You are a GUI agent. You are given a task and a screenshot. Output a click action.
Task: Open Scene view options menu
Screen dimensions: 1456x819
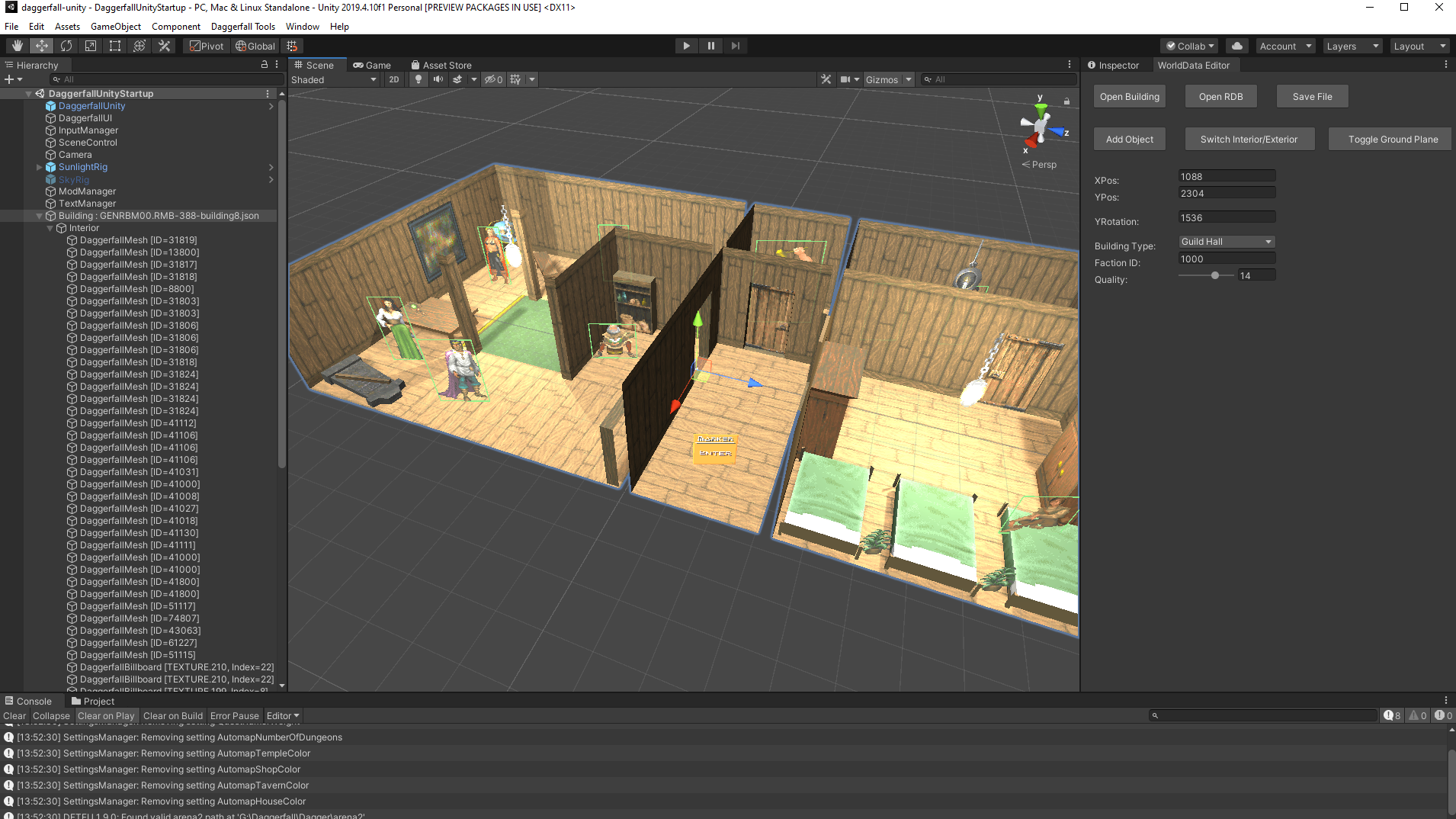pos(1069,65)
